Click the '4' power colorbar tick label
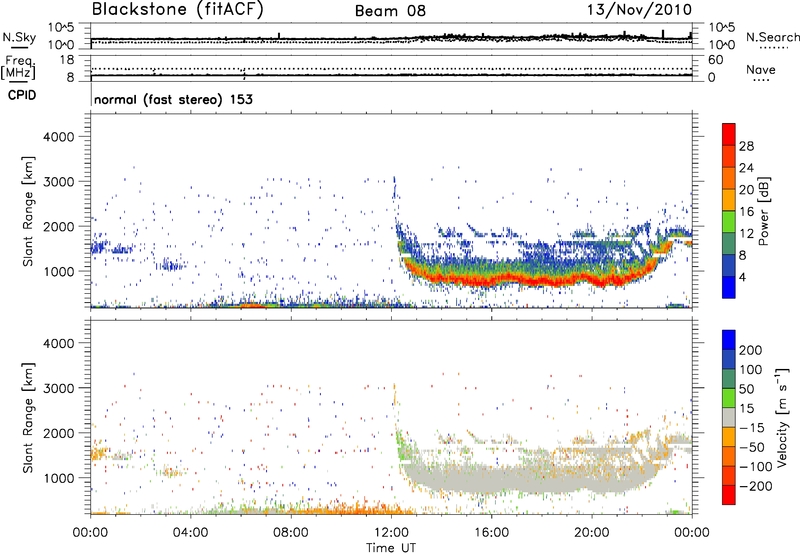Image resolution: width=800 pixels, height=554 pixels. 742,277
